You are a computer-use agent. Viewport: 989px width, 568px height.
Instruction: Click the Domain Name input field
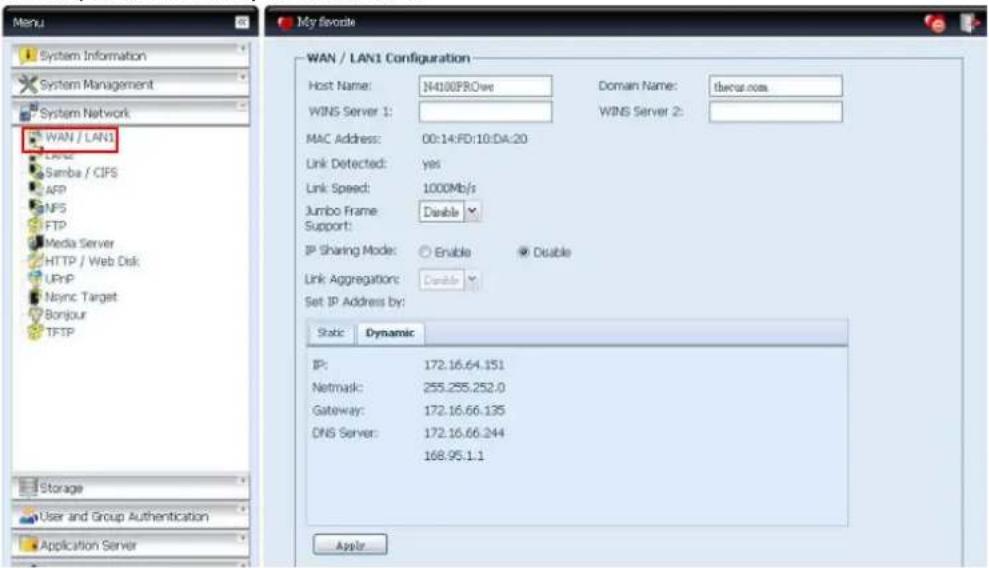775,86
